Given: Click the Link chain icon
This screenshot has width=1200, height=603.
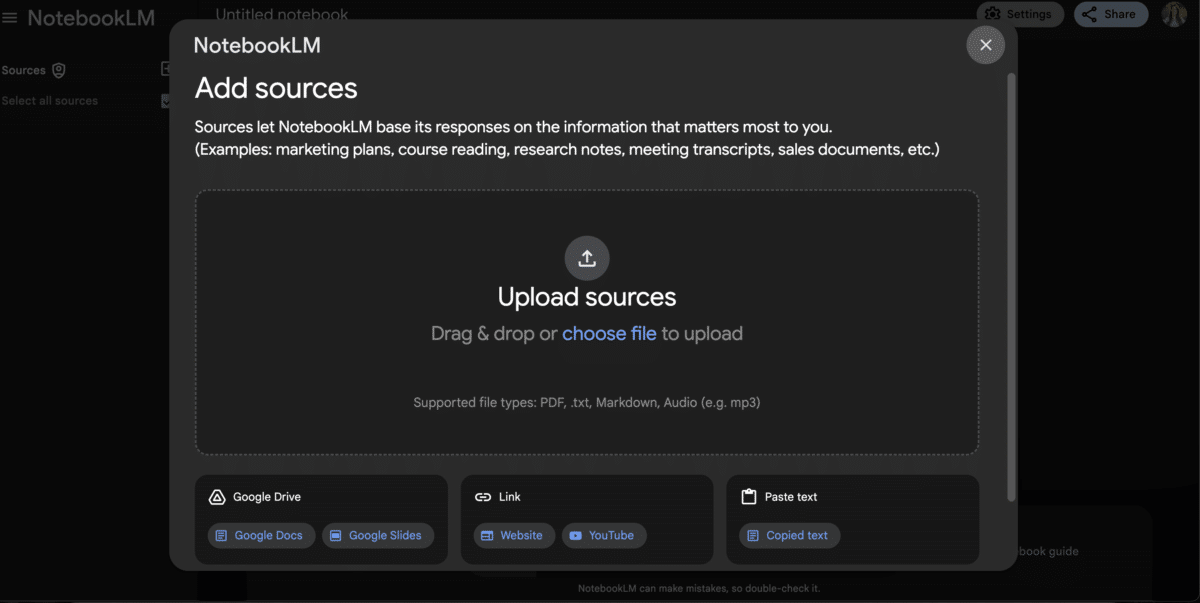Looking at the screenshot, I should coord(483,497).
